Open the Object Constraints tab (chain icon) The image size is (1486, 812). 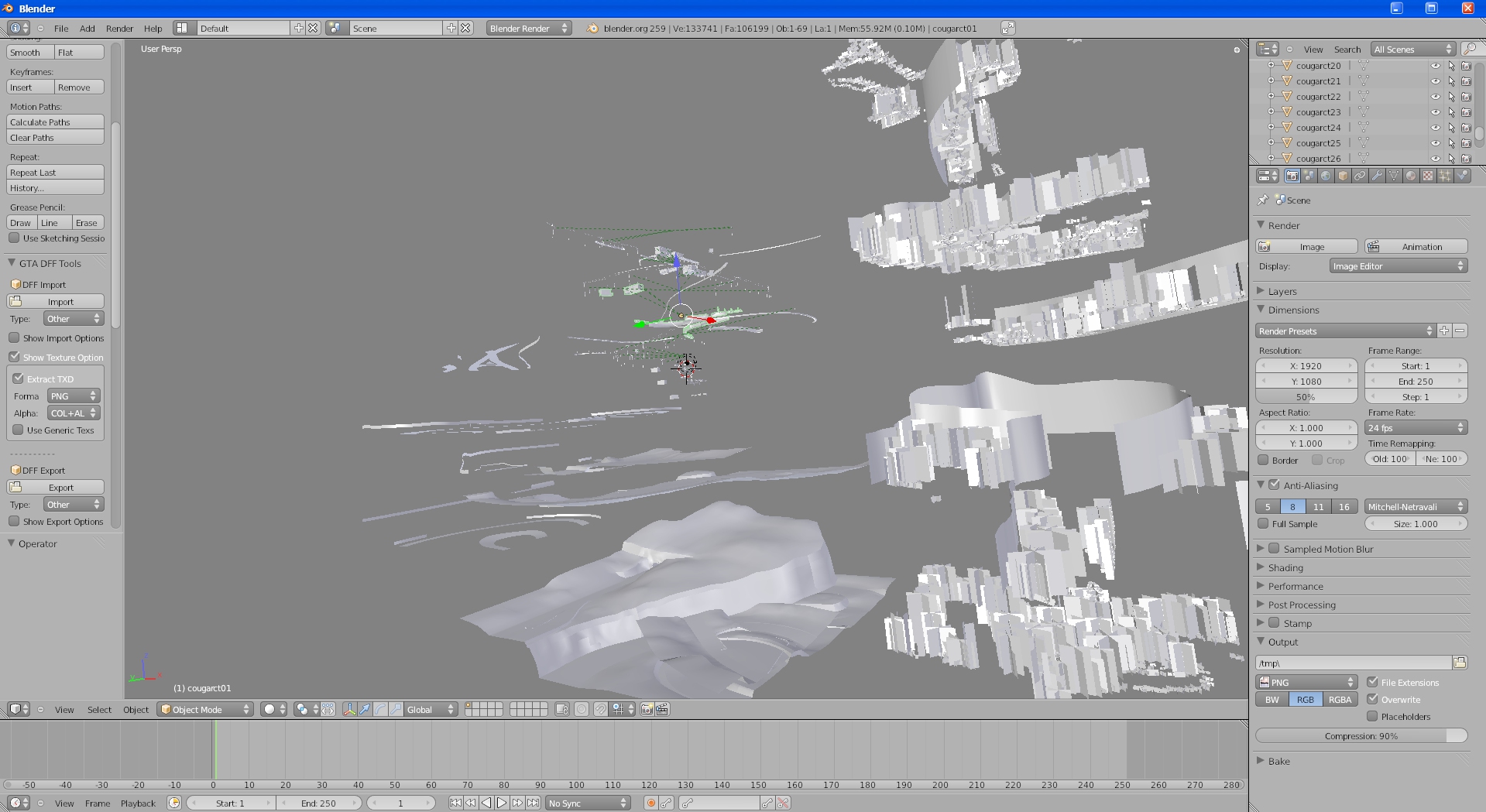click(1360, 176)
